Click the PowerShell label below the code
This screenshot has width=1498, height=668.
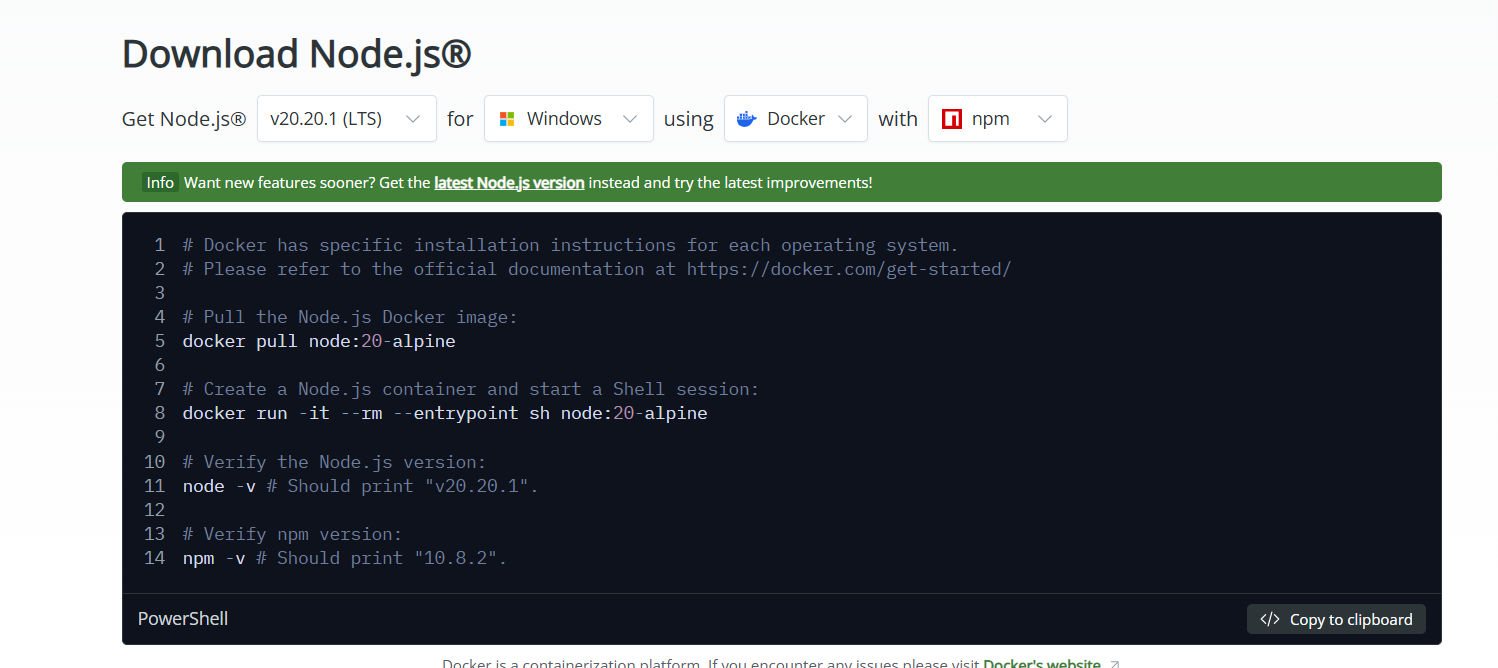183,619
